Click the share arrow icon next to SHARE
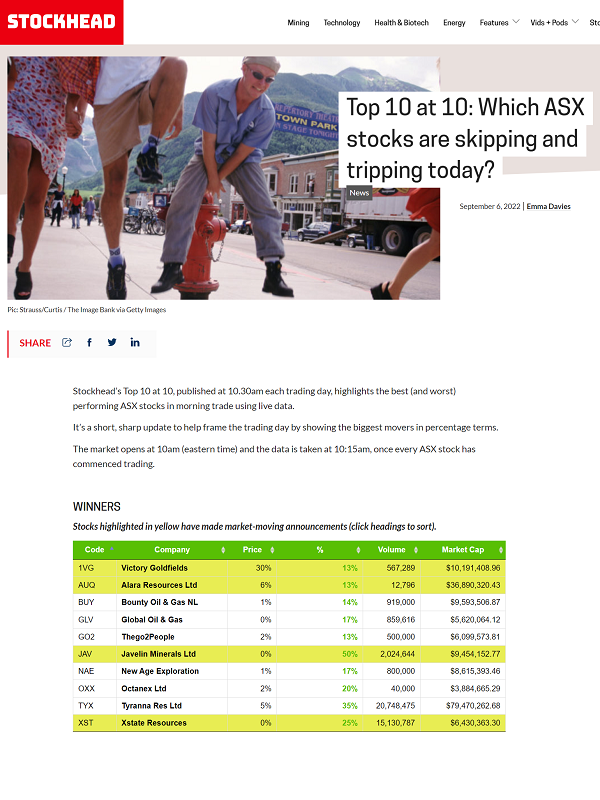The image size is (600, 800). [x=67, y=342]
